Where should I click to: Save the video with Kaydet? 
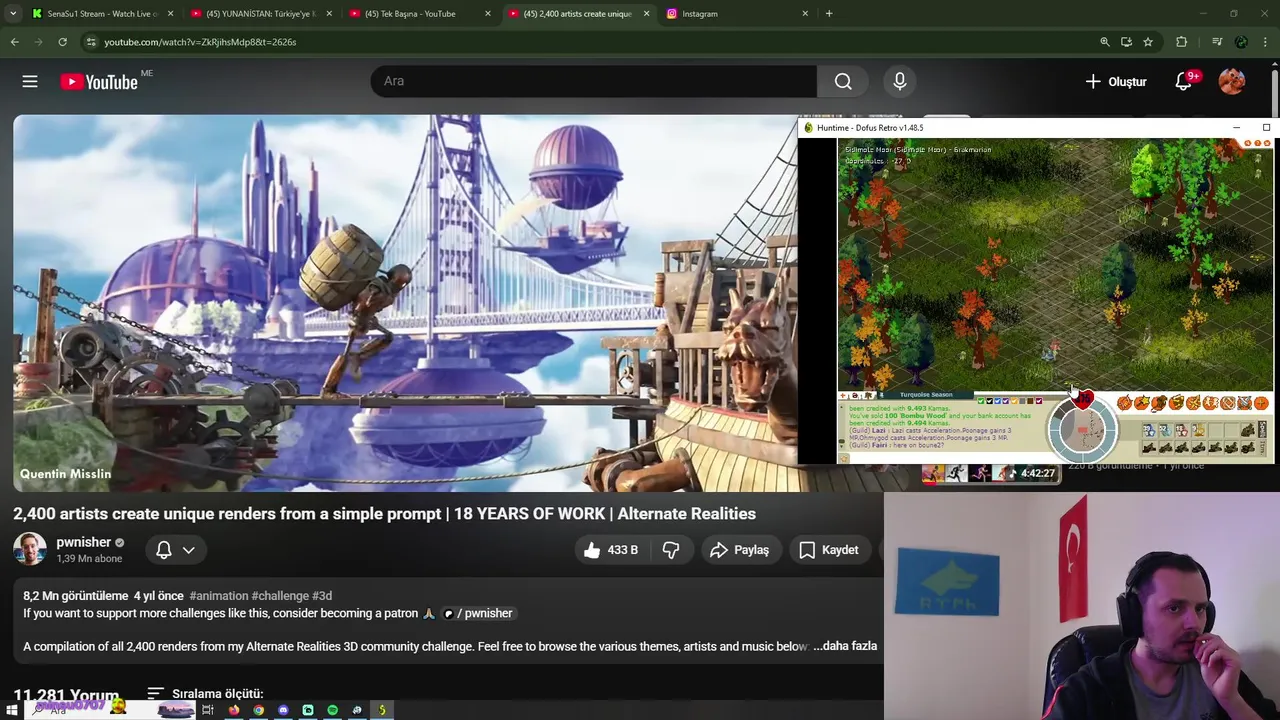click(828, 550)
